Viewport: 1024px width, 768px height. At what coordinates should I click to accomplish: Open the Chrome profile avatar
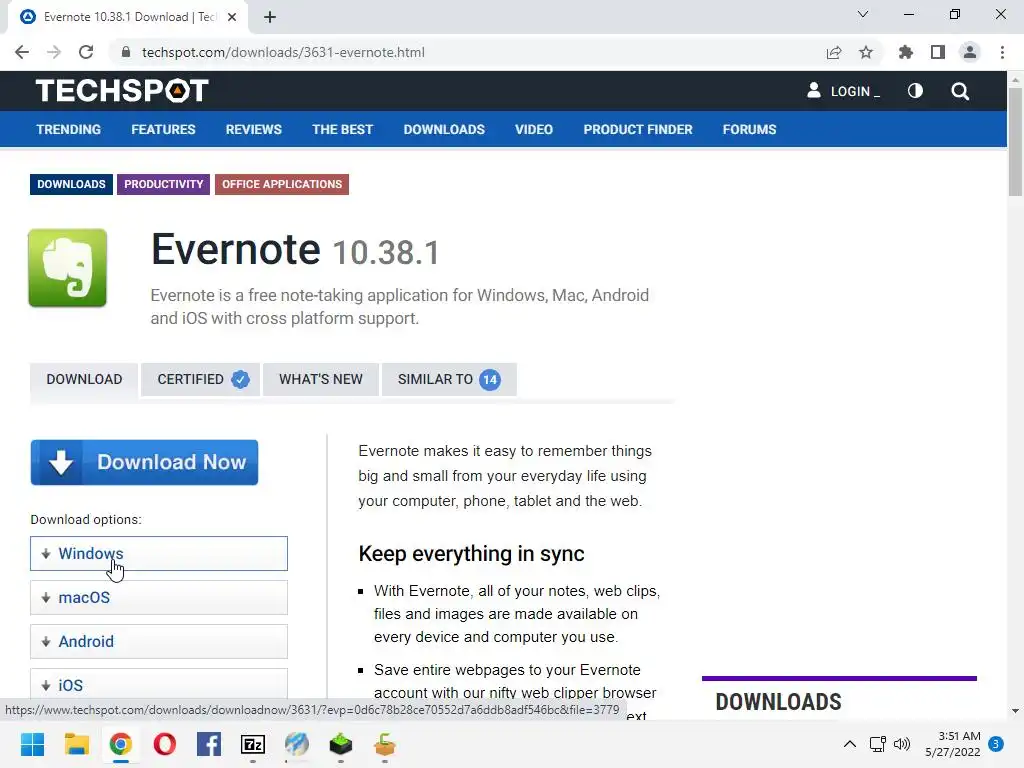(970, 52)
